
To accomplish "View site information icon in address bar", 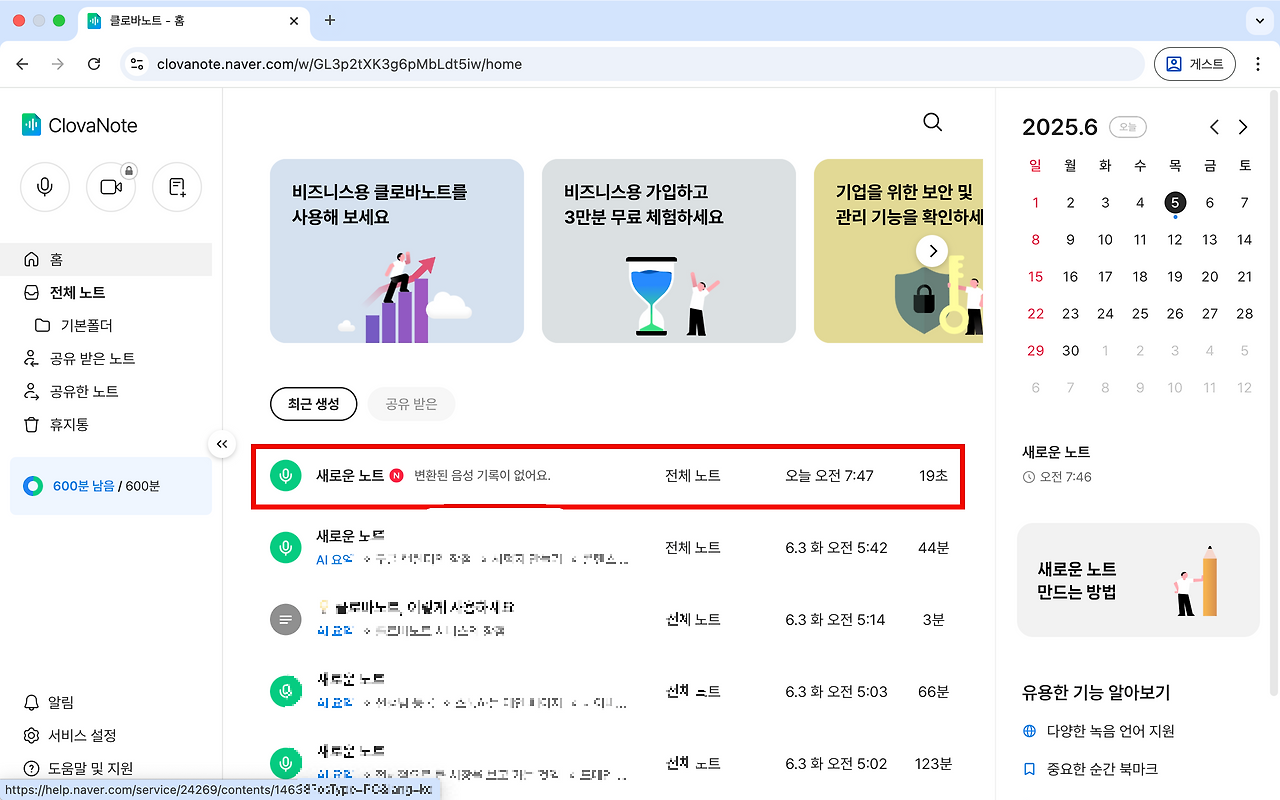I will (138, 64).
